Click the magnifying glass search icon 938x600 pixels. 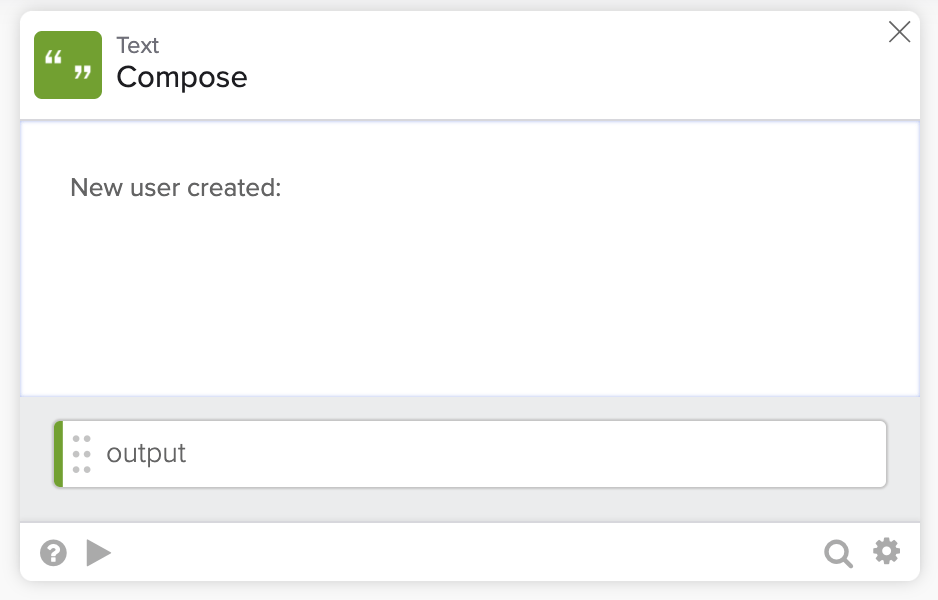838,553
